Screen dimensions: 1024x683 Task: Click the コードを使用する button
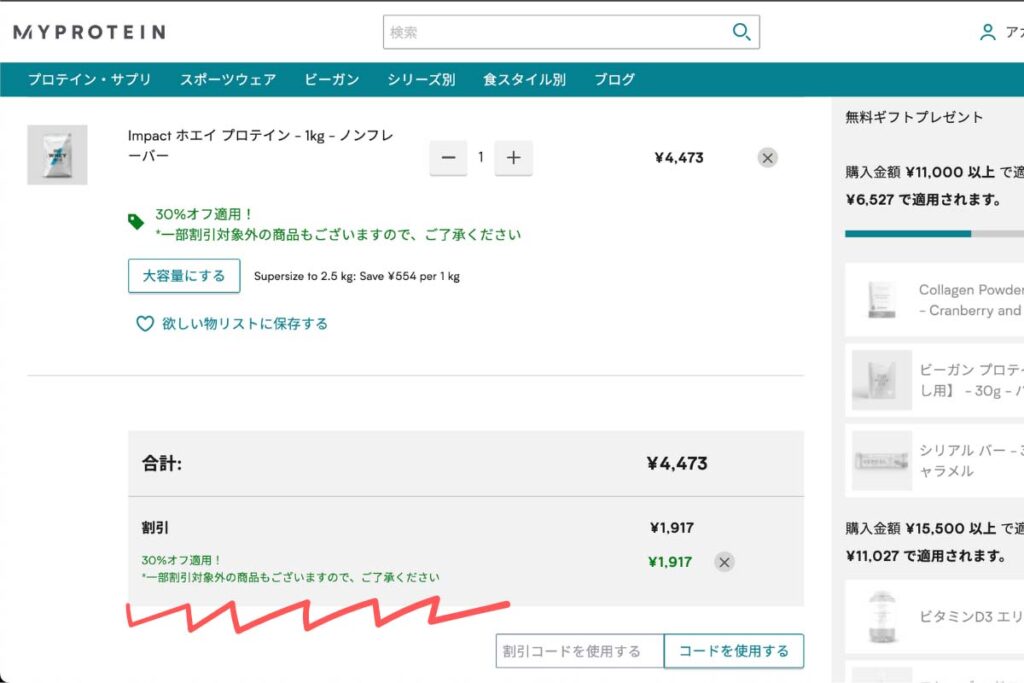pyautogui.click(x=734, y=651)
